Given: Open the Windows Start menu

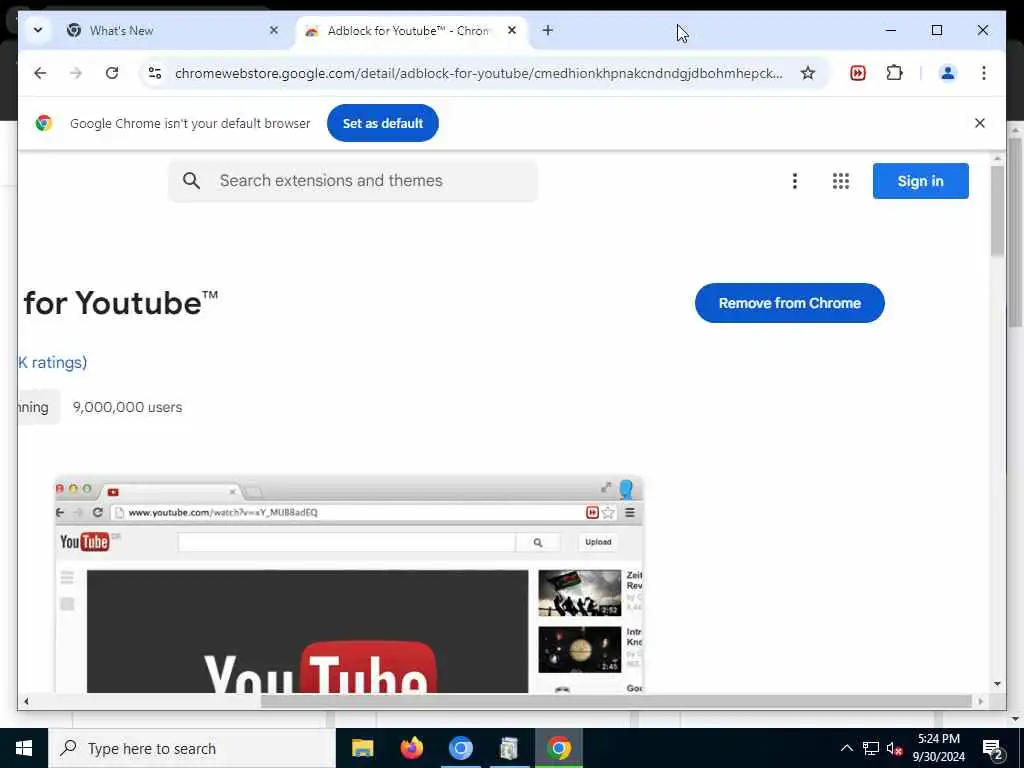Looking at the screenshot, I should [x=24, y=748].
